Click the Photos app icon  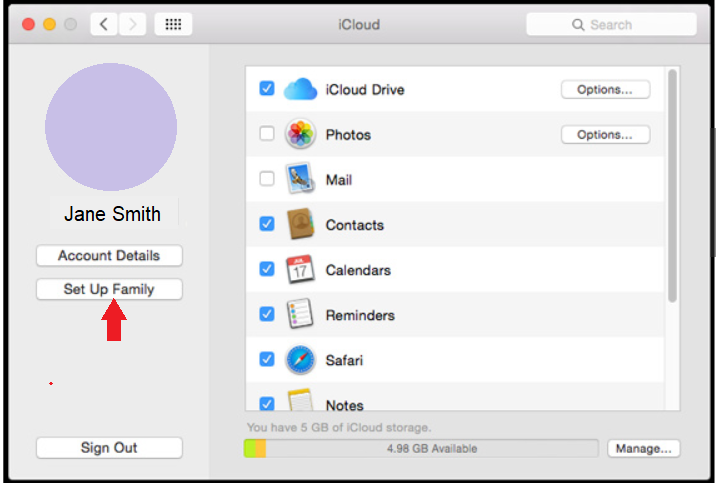(300, 134)
